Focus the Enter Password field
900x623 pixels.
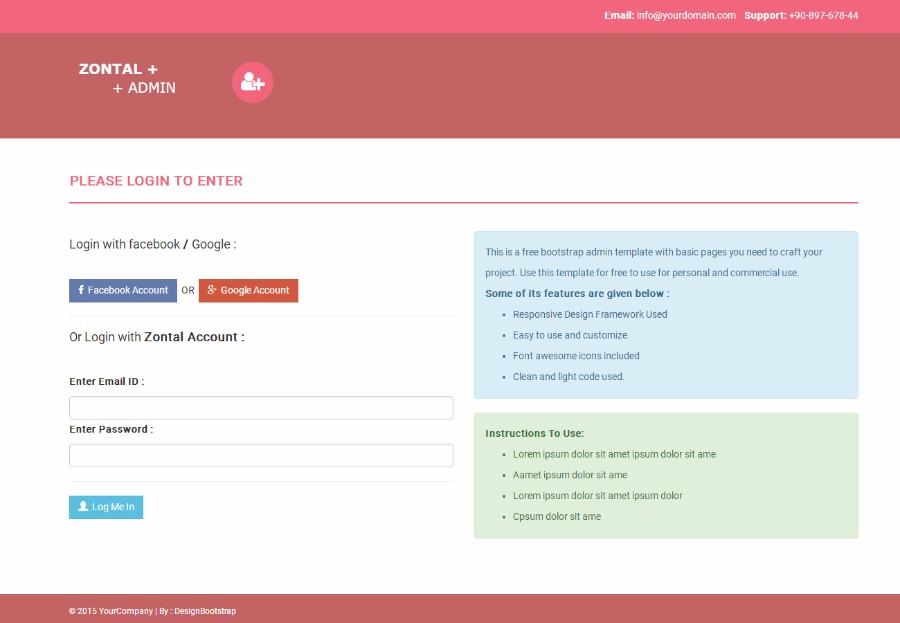pos(261,455)
